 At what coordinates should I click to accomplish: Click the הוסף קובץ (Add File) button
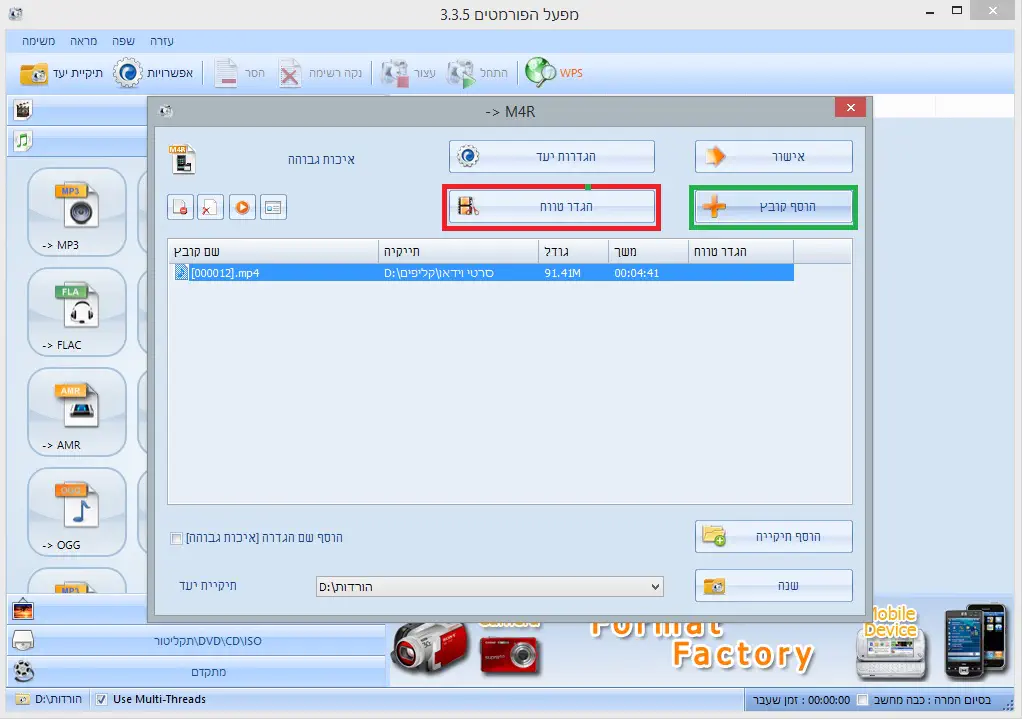pyautogui.click(x=773, y=207)
